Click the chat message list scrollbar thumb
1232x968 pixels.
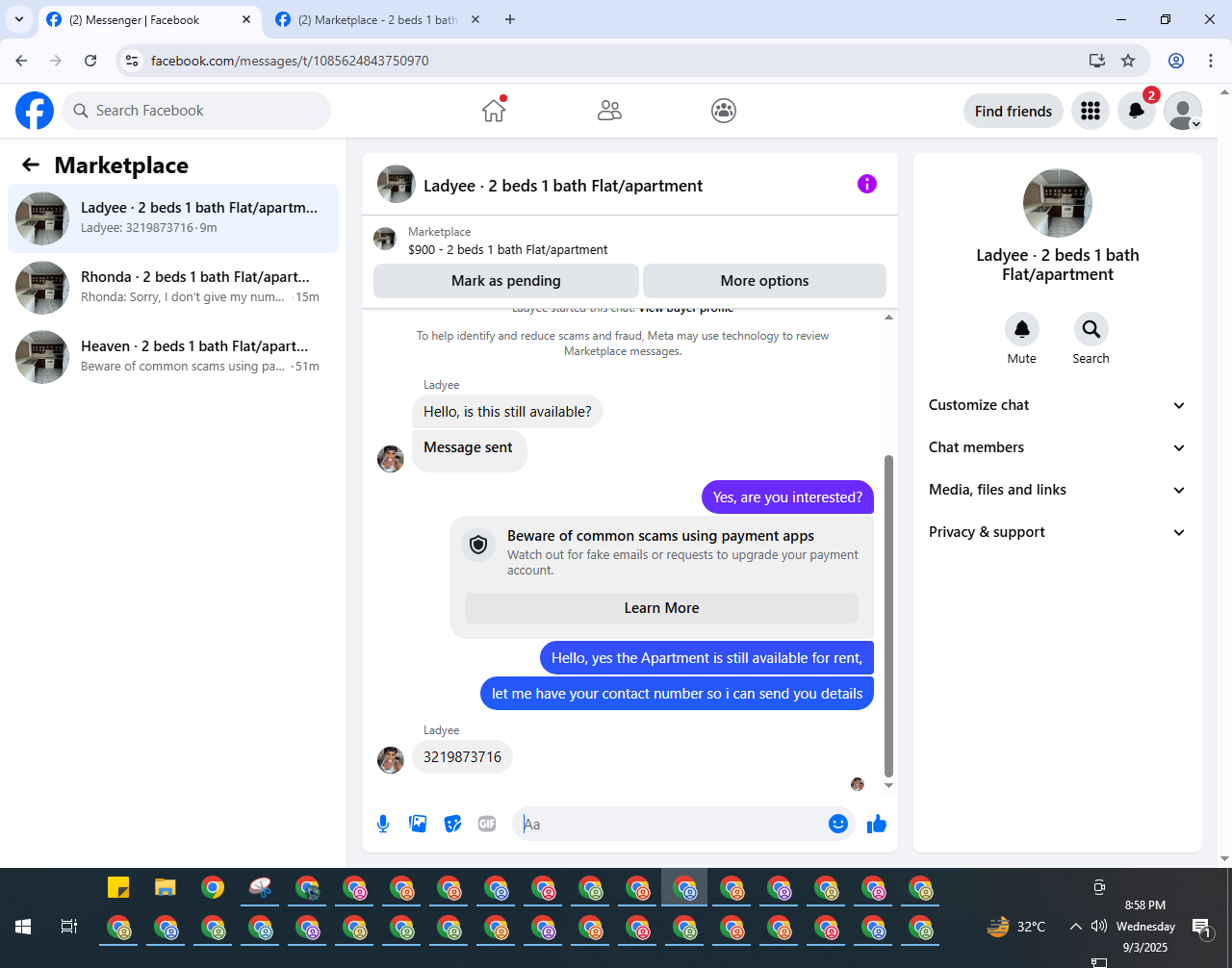(x=888, y=616)
